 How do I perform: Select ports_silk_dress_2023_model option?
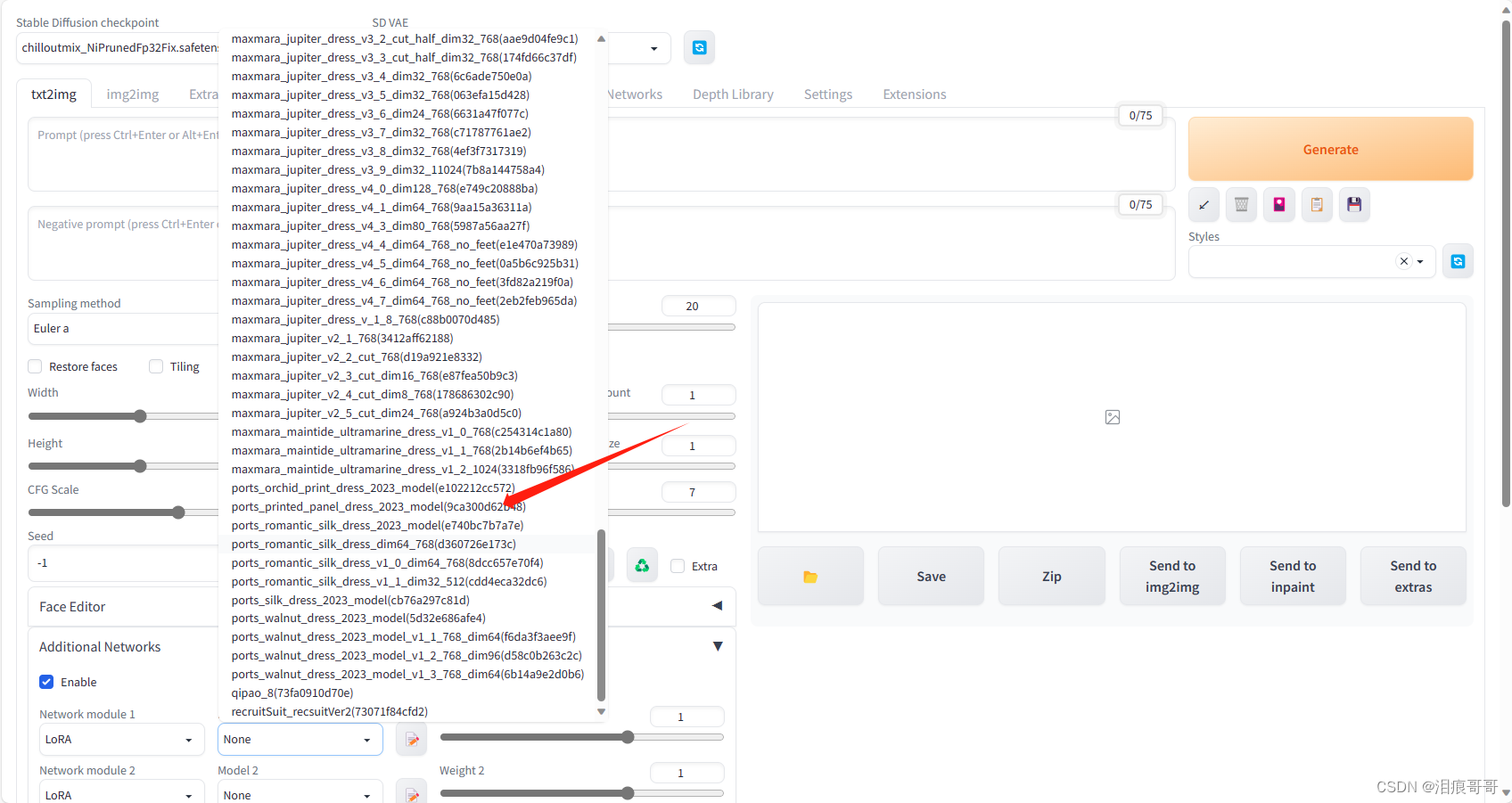(350, 600)
